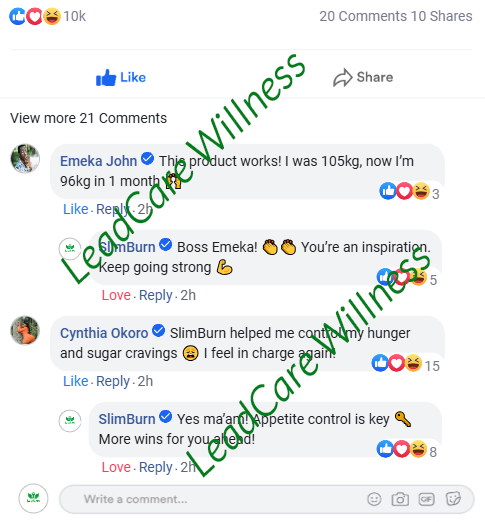View reactions on Cynthia Okoro's comment
The image size is (485, 522).
(x=405, y=364)
